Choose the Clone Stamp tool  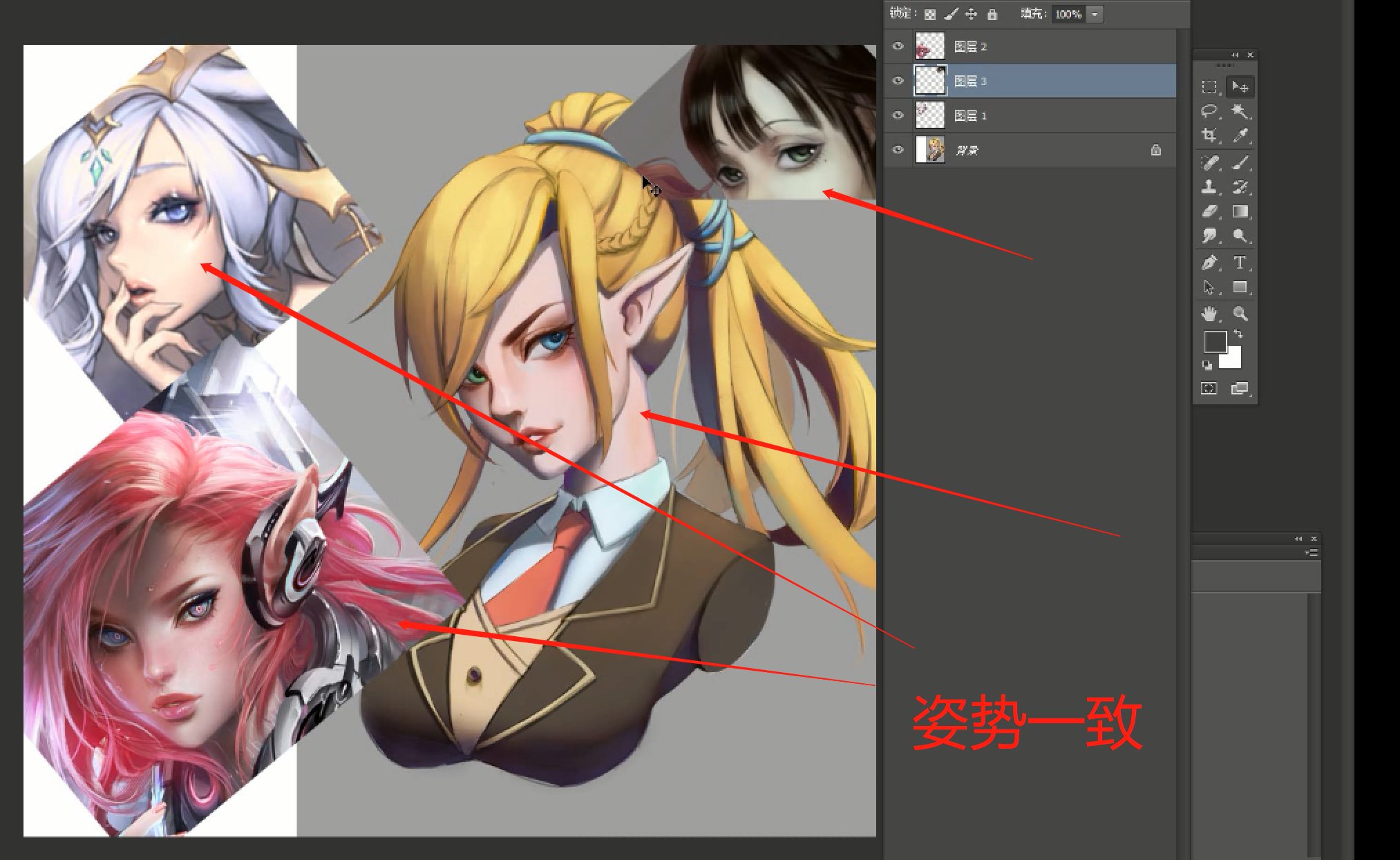(x=1209, y=187)
